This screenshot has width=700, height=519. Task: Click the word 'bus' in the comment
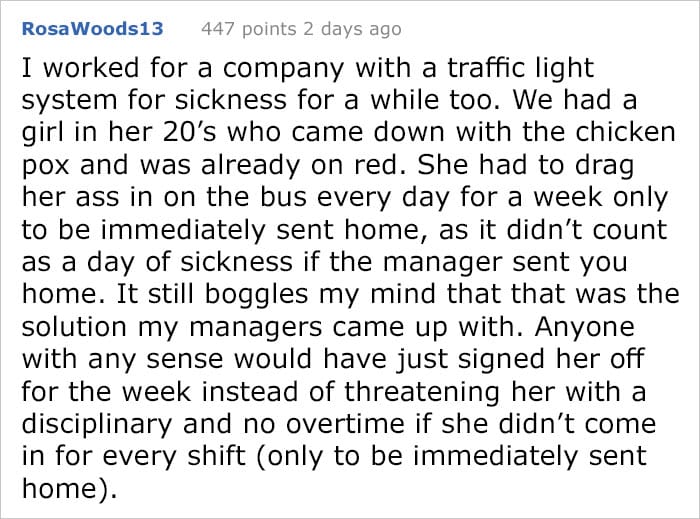[x=283, y=196]
